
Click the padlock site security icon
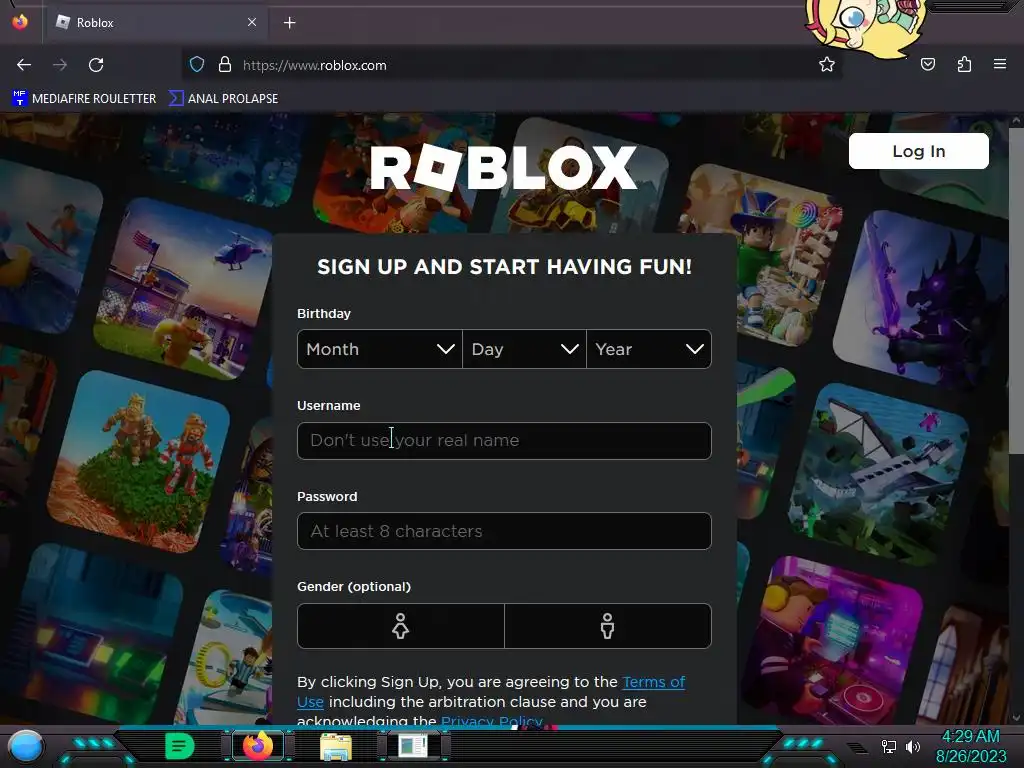(225, 65)
